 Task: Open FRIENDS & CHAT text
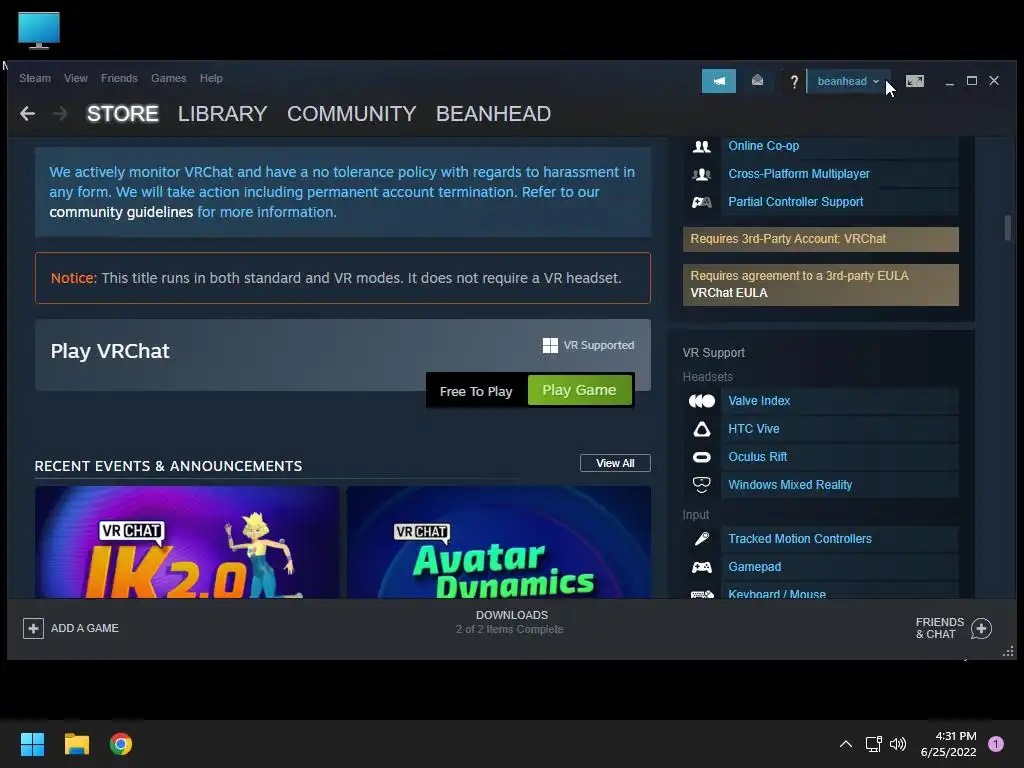(x=940, y=628)
